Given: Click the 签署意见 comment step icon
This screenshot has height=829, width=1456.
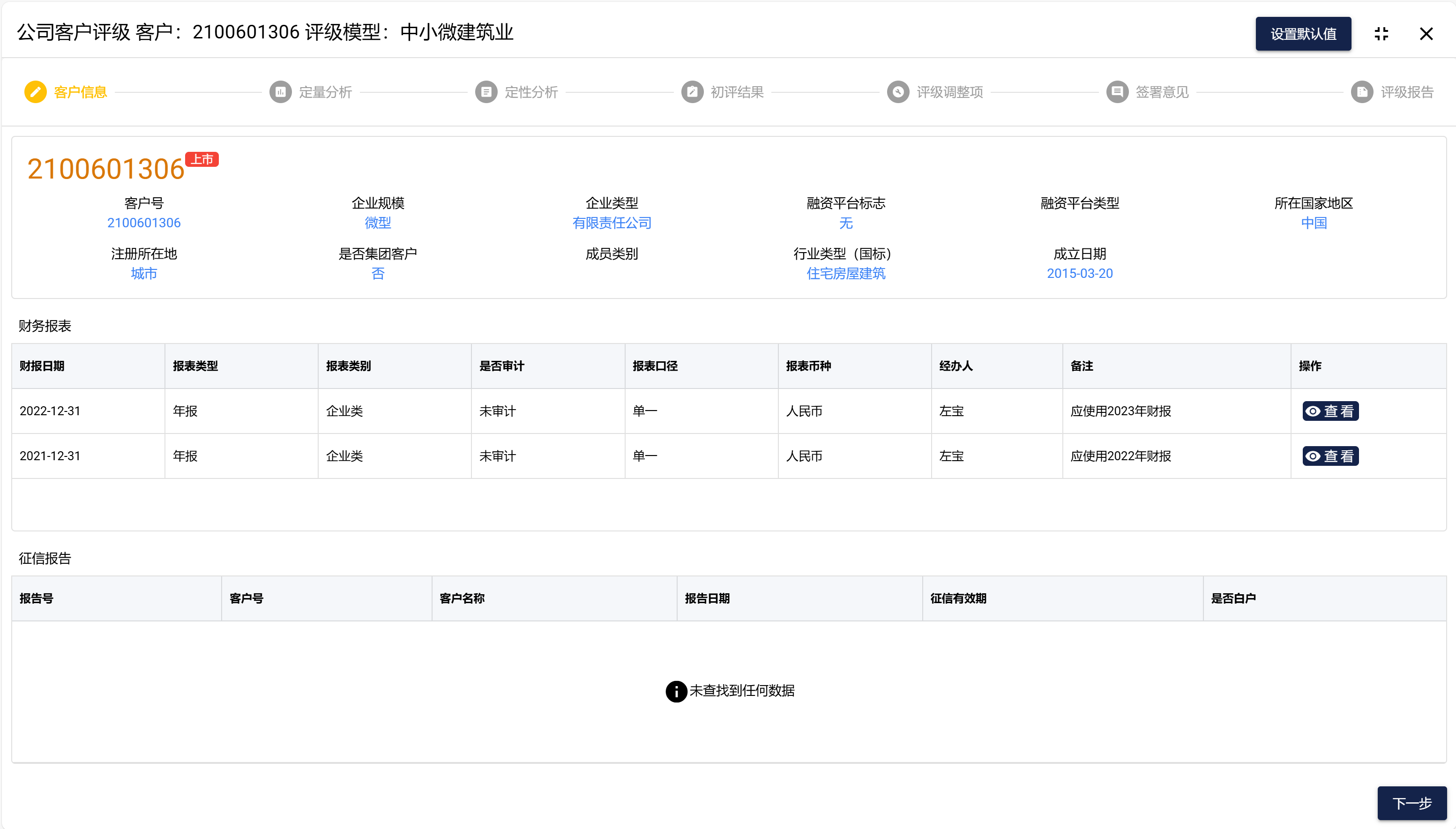Looking at the screenshot, I should [1117, 92].
